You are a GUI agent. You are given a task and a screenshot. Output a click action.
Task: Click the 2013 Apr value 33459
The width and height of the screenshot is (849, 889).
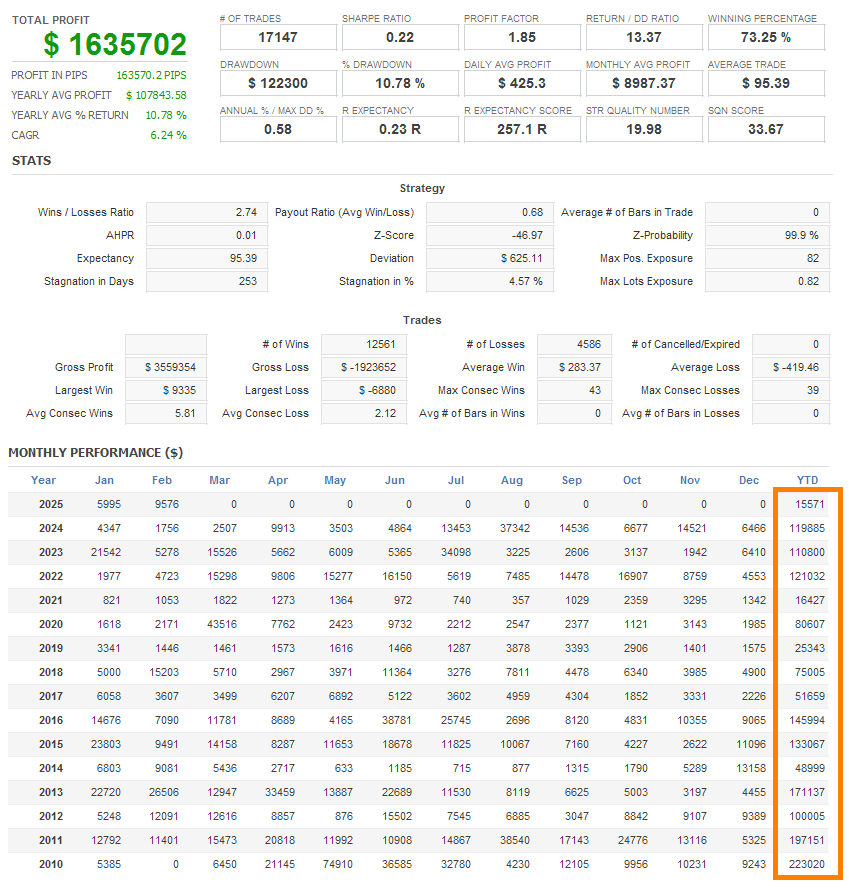click(x=280, y=792)
